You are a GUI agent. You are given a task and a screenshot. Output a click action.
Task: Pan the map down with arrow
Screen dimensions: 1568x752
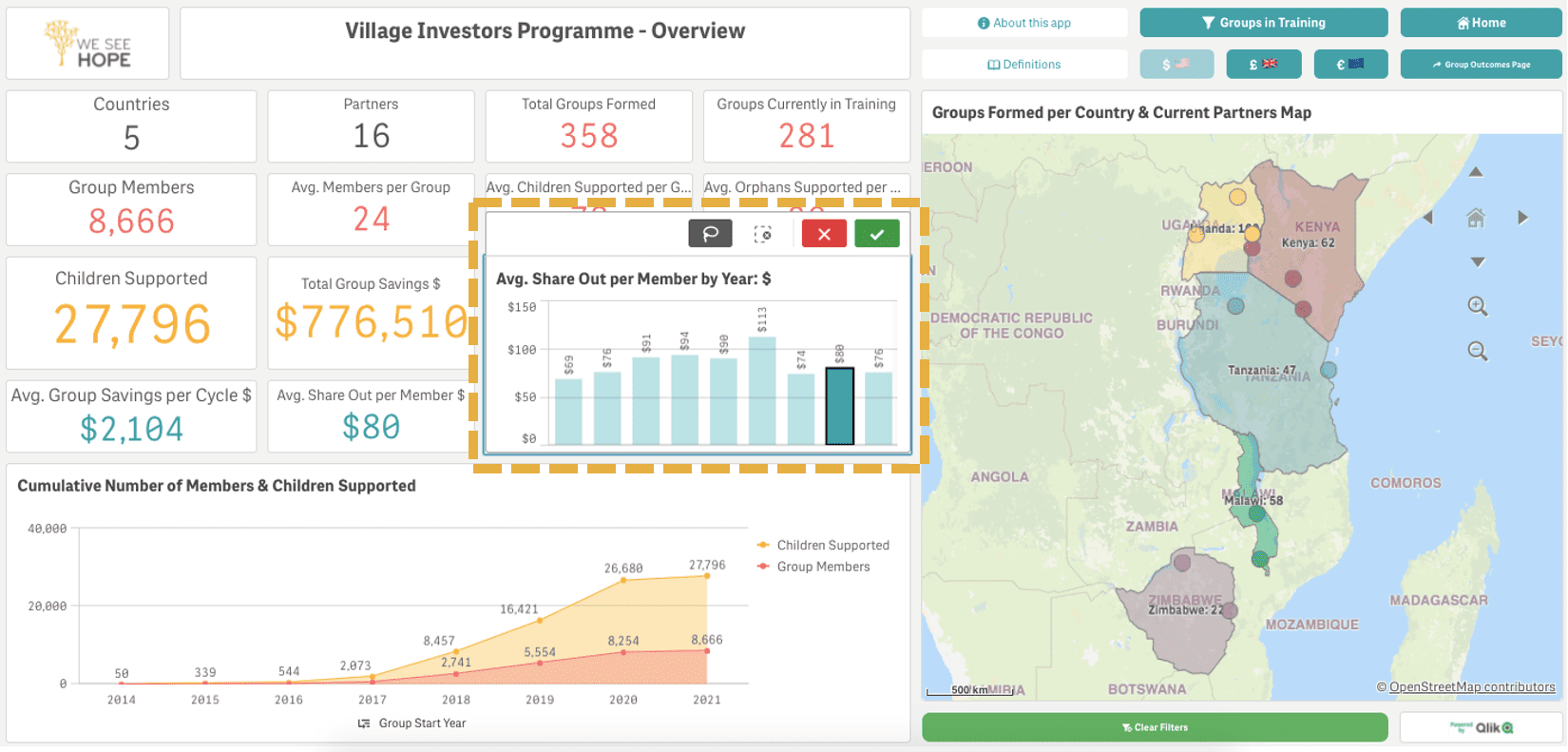pos(1477,262)
